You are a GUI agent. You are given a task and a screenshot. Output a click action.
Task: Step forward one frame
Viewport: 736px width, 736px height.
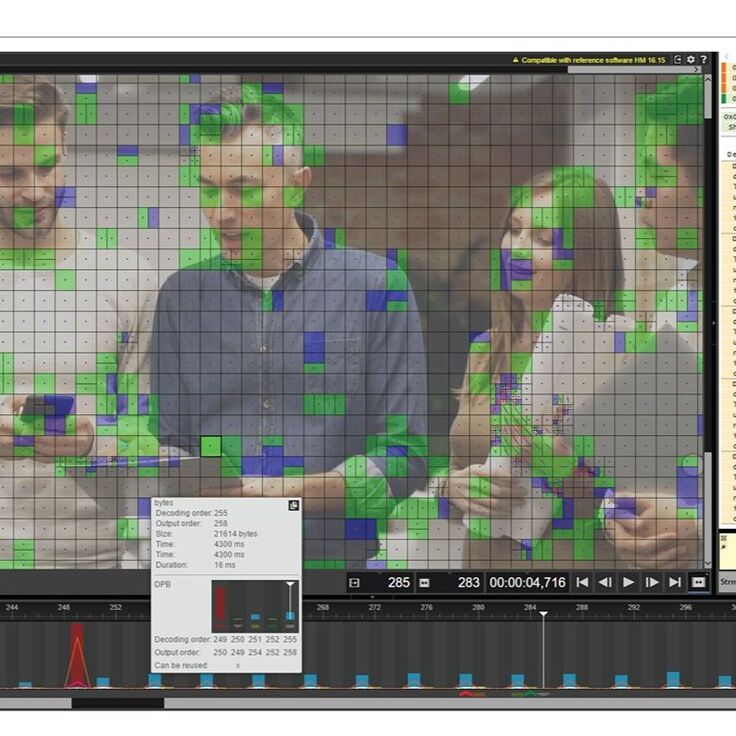pyautogui.click(x=652, y=583)
